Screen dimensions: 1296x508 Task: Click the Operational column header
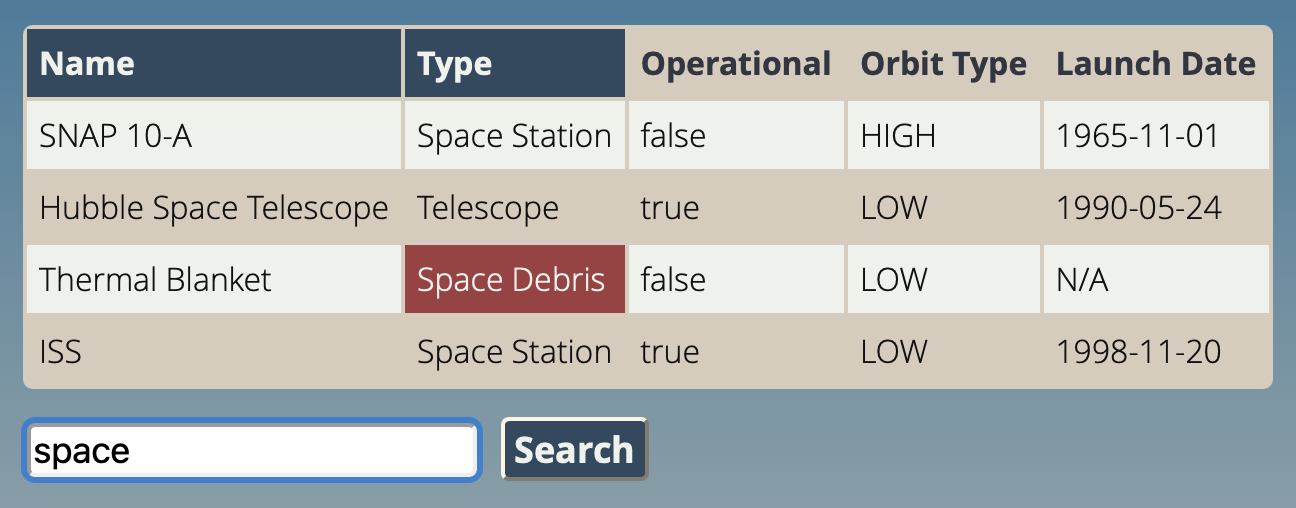(736, 64)
